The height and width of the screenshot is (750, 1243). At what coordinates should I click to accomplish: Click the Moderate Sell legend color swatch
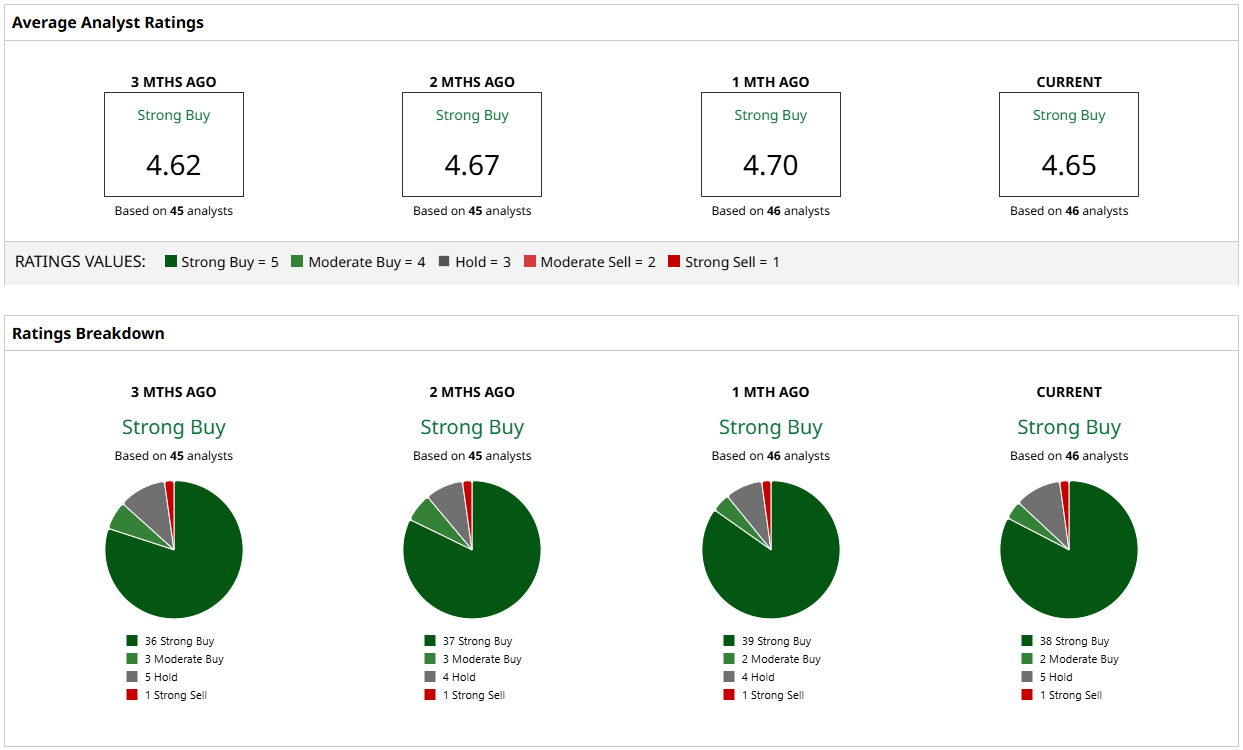click(530, 261)
